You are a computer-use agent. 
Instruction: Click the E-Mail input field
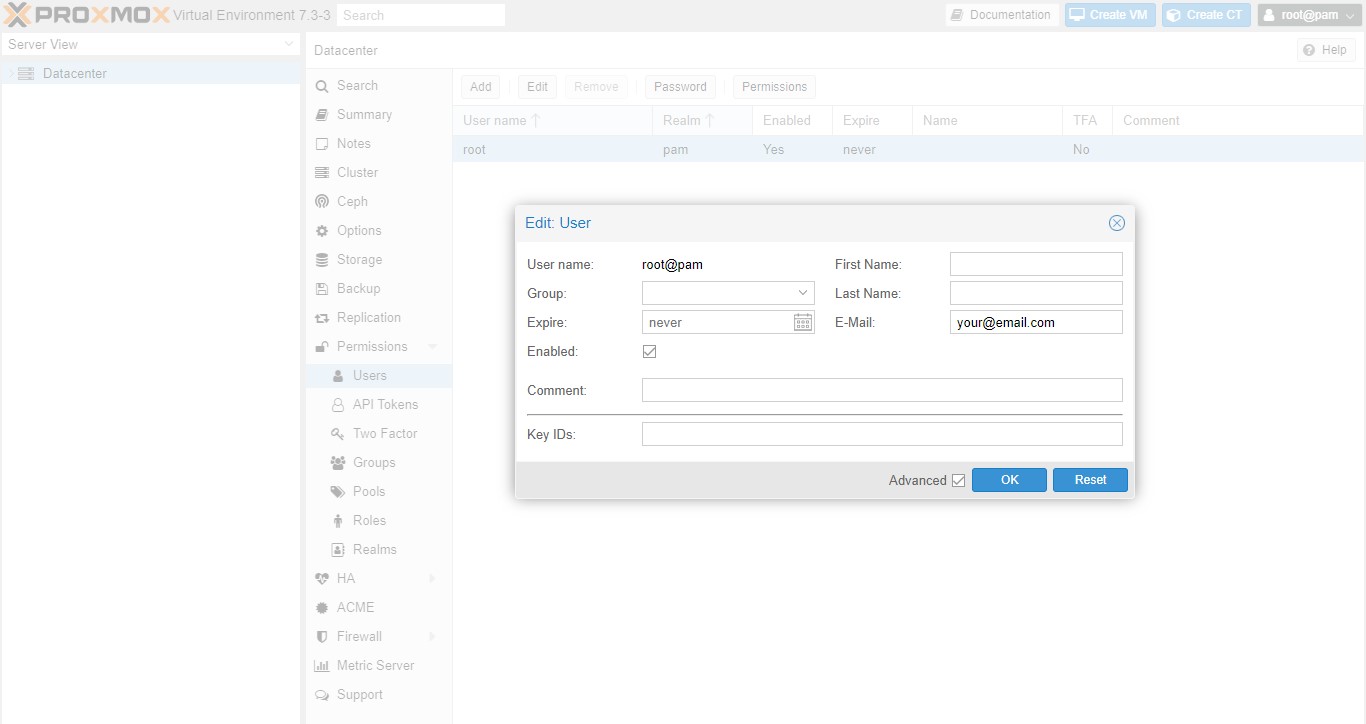pyautogui.click(x=1035, y=322)
